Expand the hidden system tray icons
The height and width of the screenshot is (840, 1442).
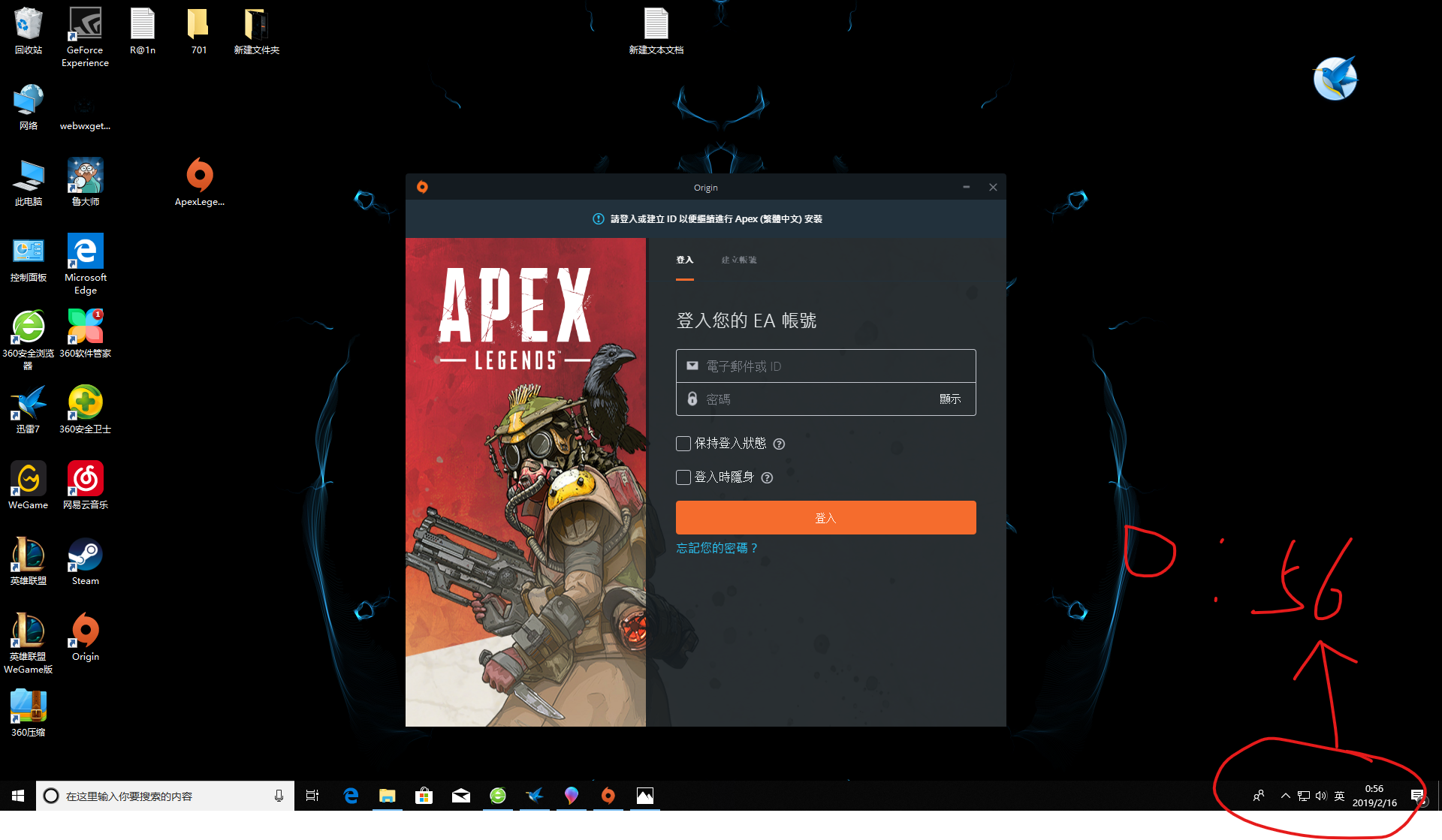(x=1285, y=796)
